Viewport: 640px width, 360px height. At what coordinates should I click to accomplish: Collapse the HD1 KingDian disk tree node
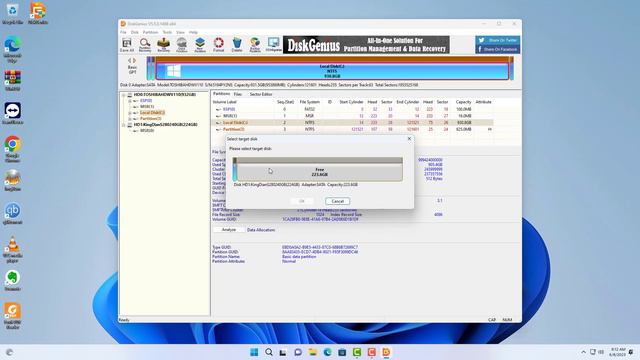[x=124, y=125]
